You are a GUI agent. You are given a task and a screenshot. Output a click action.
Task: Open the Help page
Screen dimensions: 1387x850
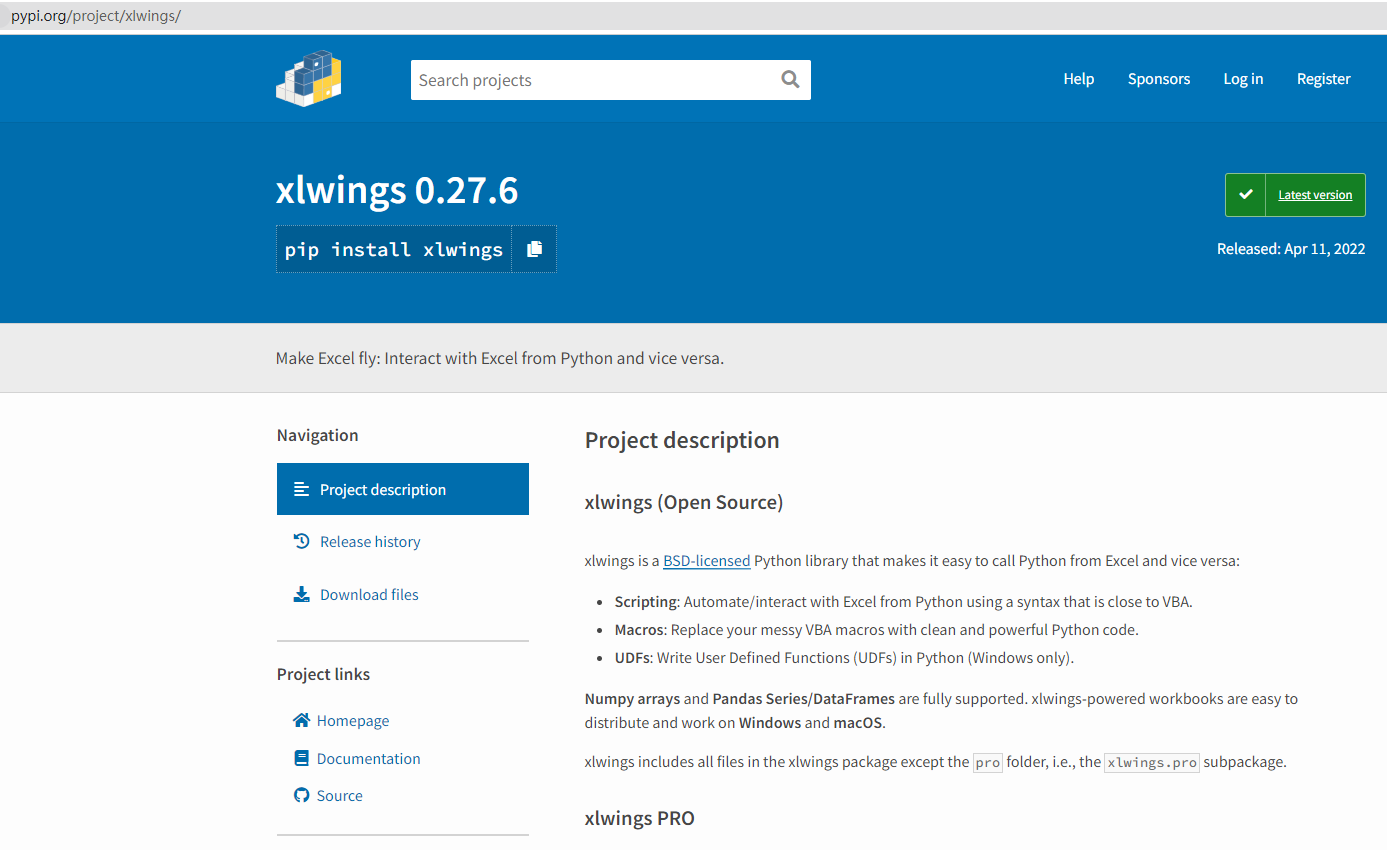pos(1078,78)
